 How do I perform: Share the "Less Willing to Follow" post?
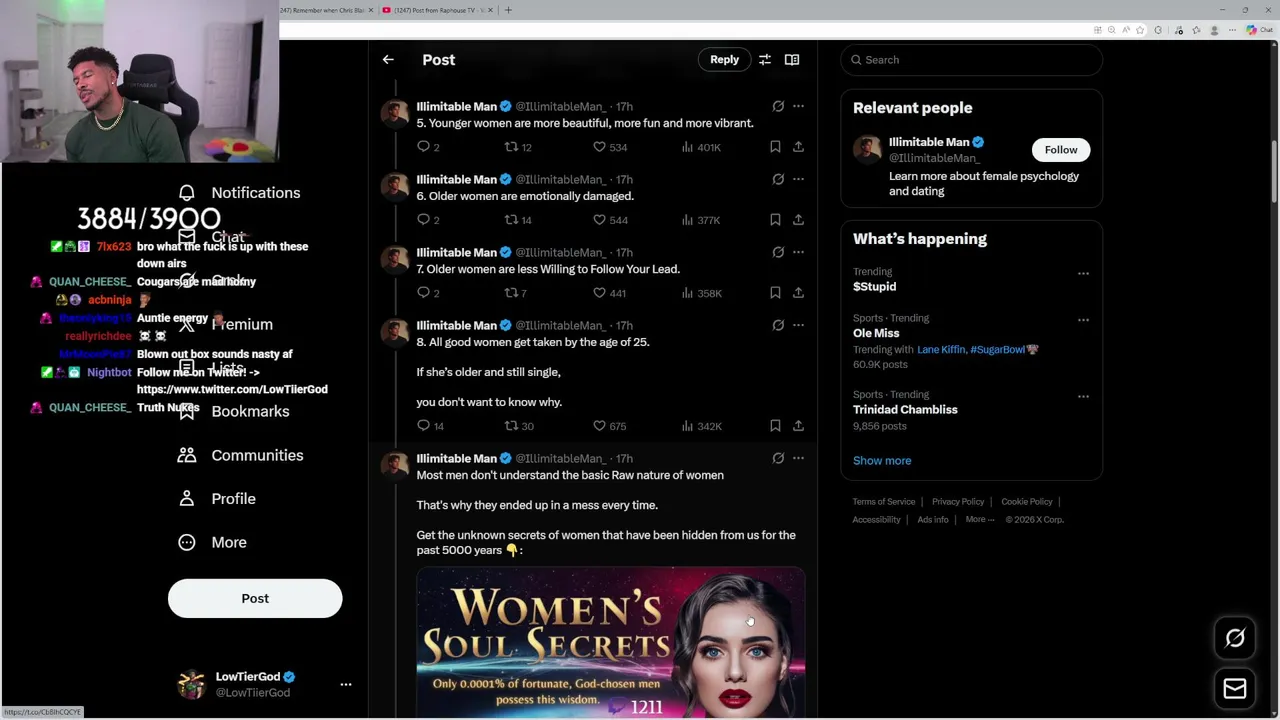pyautogui.click(x=798, y=293)
